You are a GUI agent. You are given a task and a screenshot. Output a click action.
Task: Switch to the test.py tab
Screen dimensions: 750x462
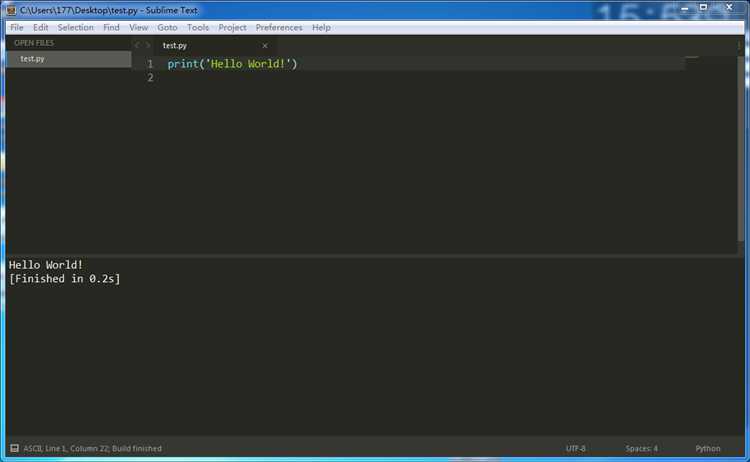(x=174, y=46)
